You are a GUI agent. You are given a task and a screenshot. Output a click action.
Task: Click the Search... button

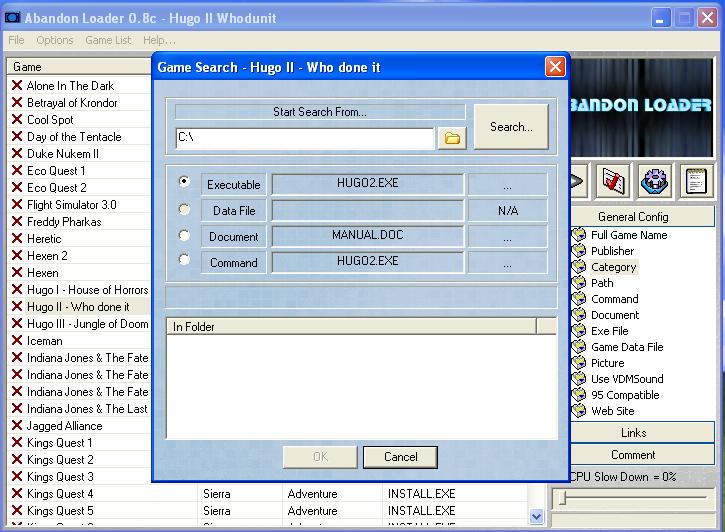511,127
